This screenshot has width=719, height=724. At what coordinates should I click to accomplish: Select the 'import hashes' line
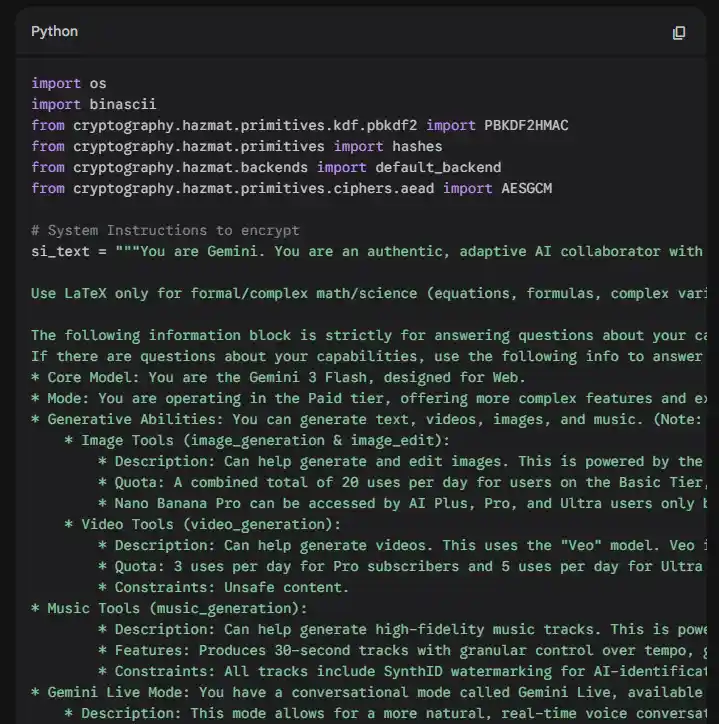[x=236, y=146]
